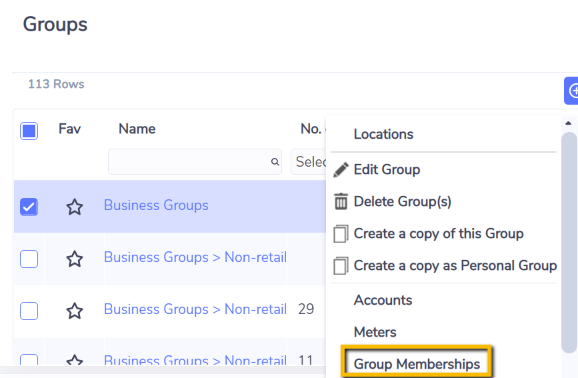Screen dimensions: 578x378
Task: Open the Select dropdown under No. column
Action: pyautogui.click(x=308, y=162)
